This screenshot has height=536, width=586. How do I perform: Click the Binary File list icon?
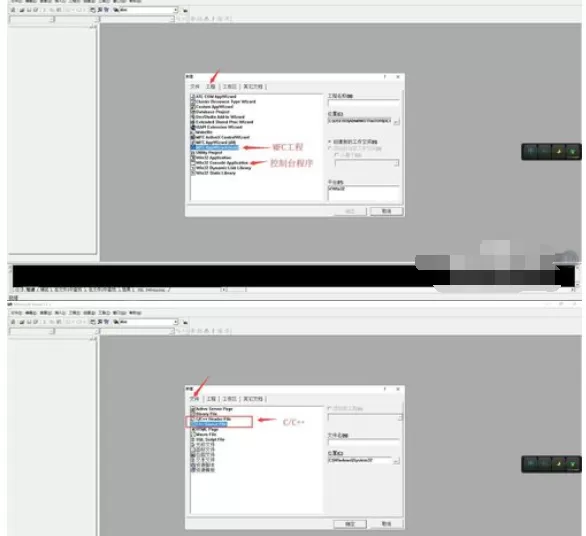(193, 414)
